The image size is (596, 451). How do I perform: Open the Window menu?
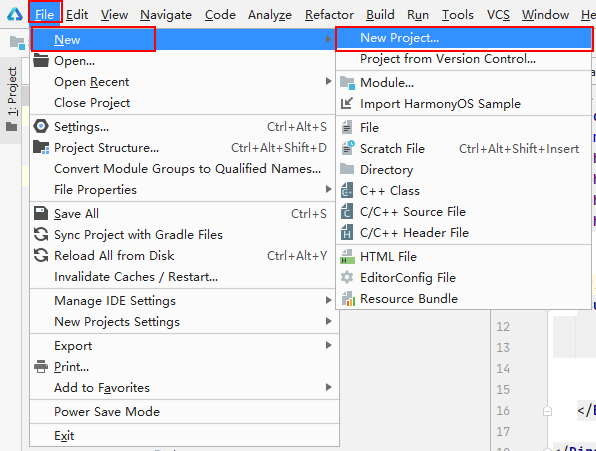click(545, 14)
